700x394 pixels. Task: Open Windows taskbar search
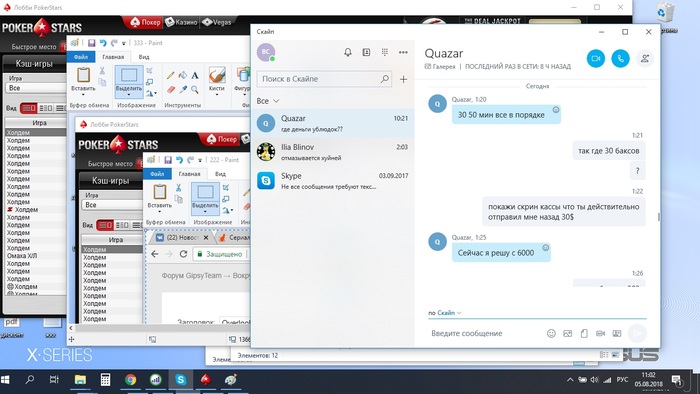30,380
